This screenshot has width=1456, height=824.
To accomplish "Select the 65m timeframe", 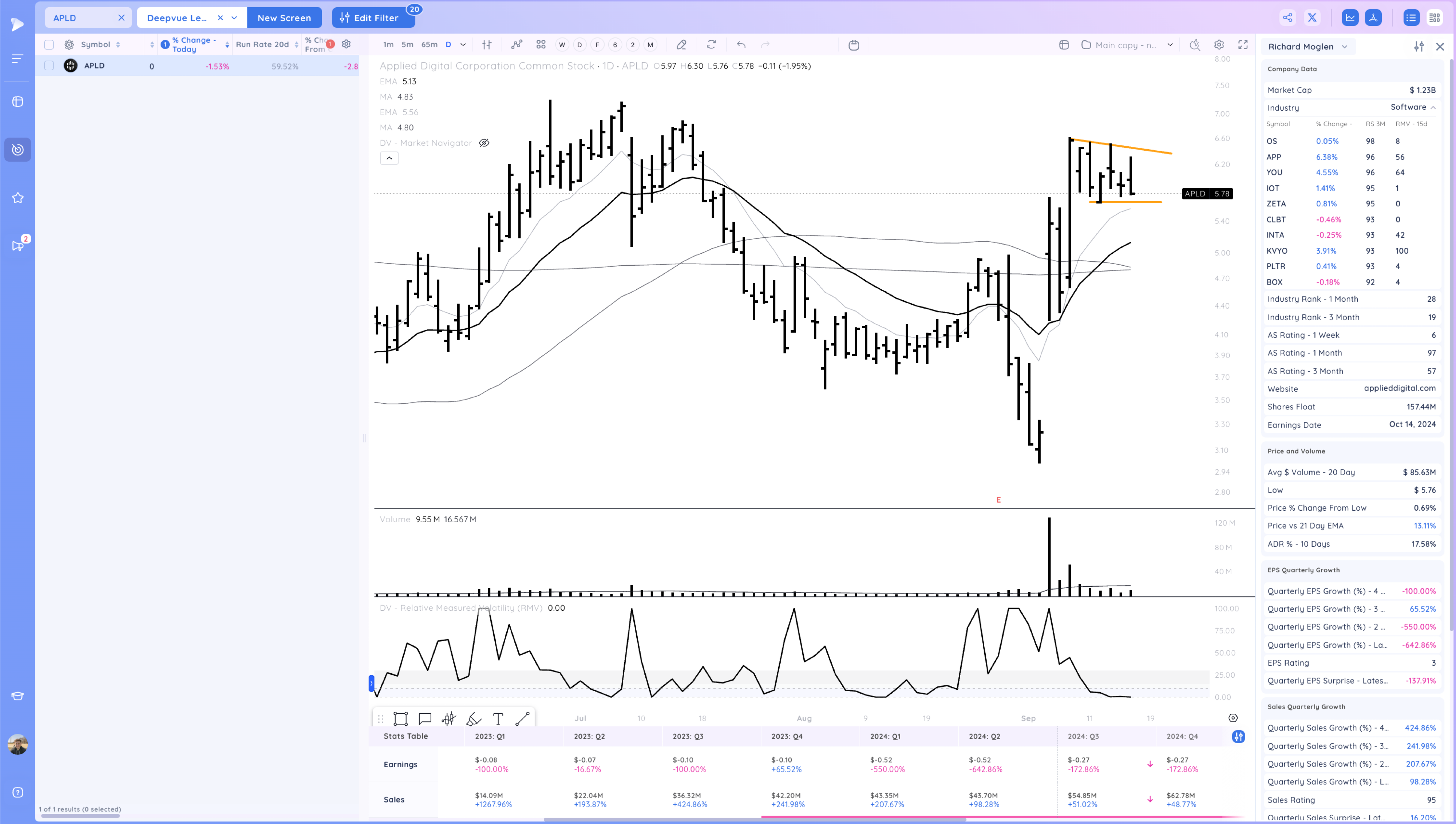I will (429, 45).
